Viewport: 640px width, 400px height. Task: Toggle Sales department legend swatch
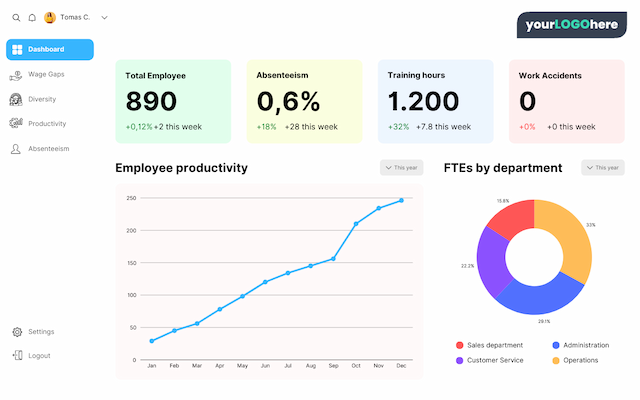point(460,345)
